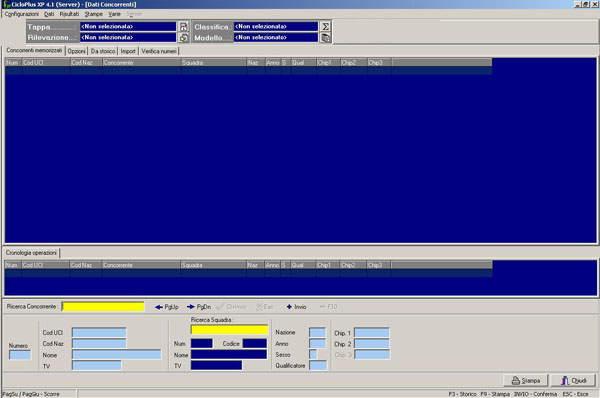This screenshot has width=600, height=398.
Task: Confirm with the Invio plus button
Action: (297, 307)
